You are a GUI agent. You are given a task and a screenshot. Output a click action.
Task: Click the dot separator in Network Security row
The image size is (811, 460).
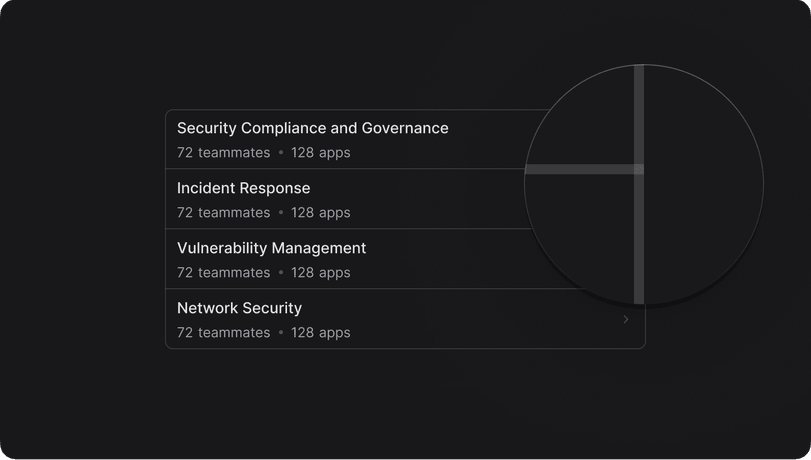(281, 333)
